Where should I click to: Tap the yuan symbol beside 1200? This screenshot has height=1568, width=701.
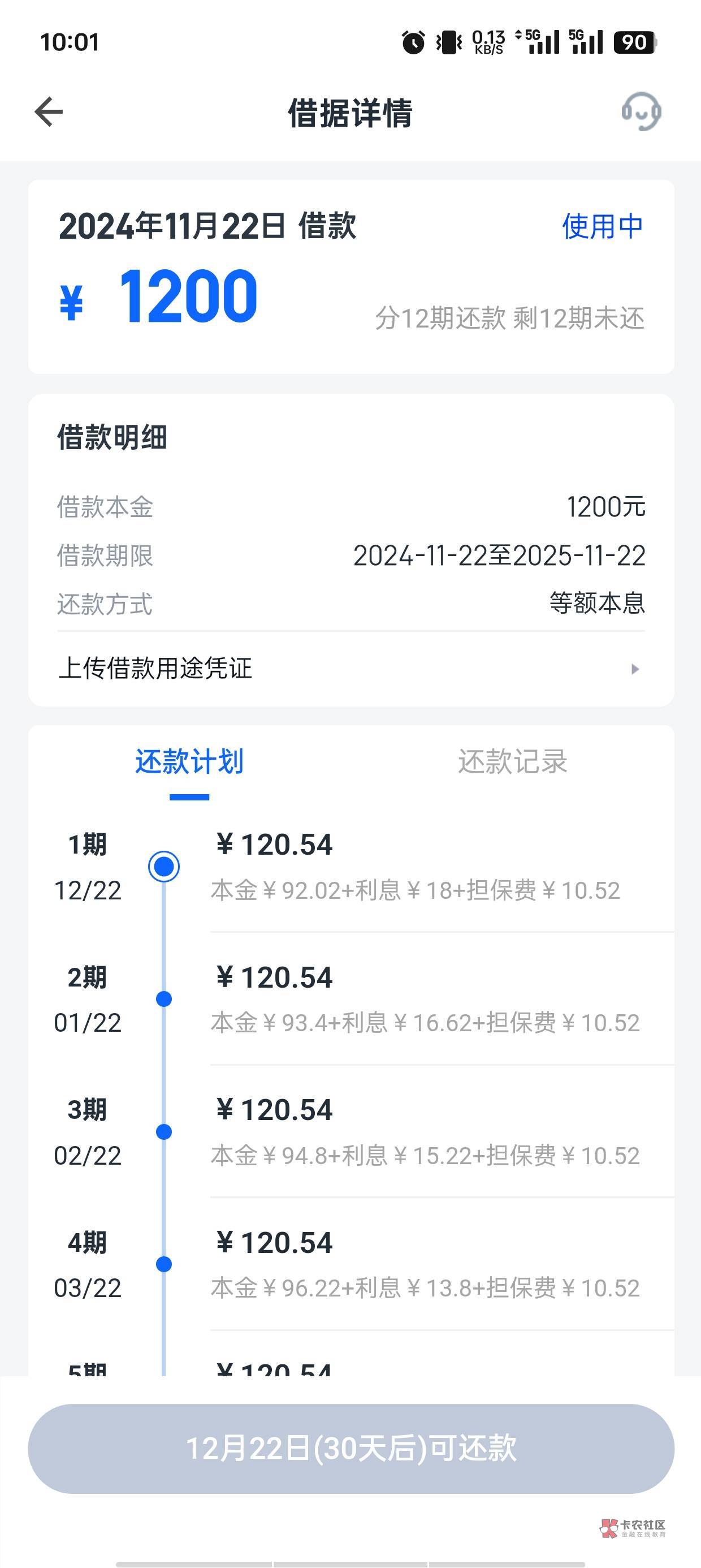[71, 302]
